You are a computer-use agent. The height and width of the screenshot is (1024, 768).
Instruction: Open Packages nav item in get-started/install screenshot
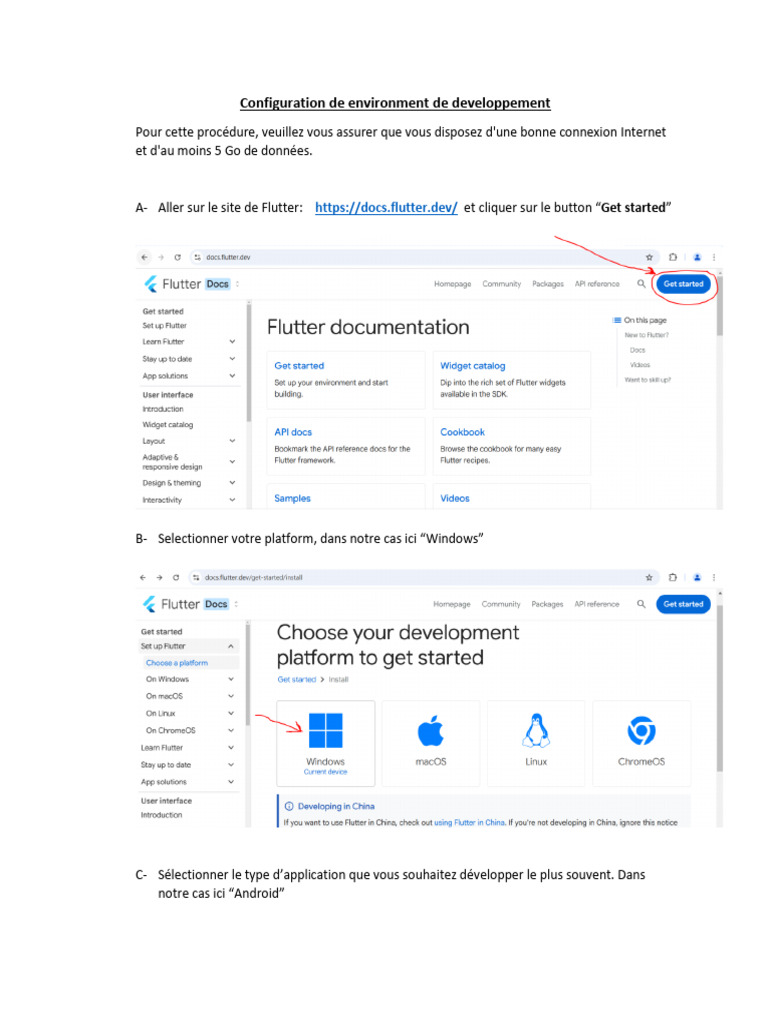[547, 604]
